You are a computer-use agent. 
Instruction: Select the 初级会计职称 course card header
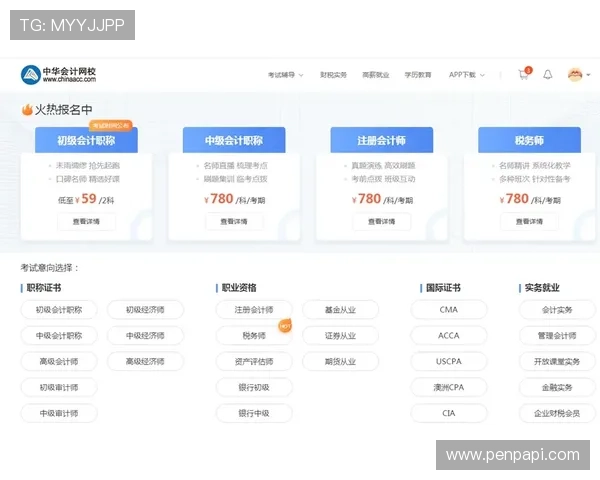pyautogui.click(x=86, y=140)
